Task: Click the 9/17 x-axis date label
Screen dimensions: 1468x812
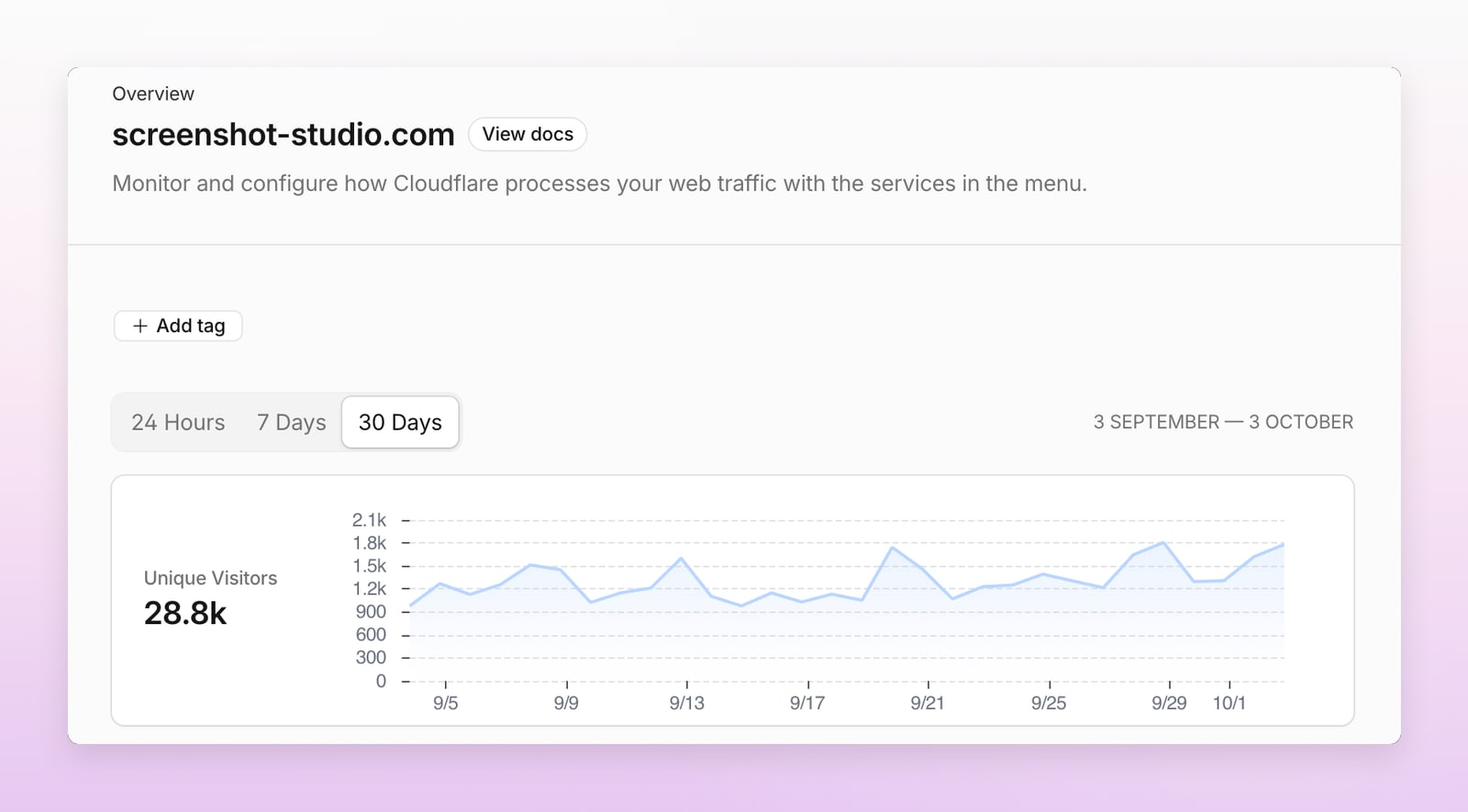Action: pyautogui.click(x=807, y=703)
